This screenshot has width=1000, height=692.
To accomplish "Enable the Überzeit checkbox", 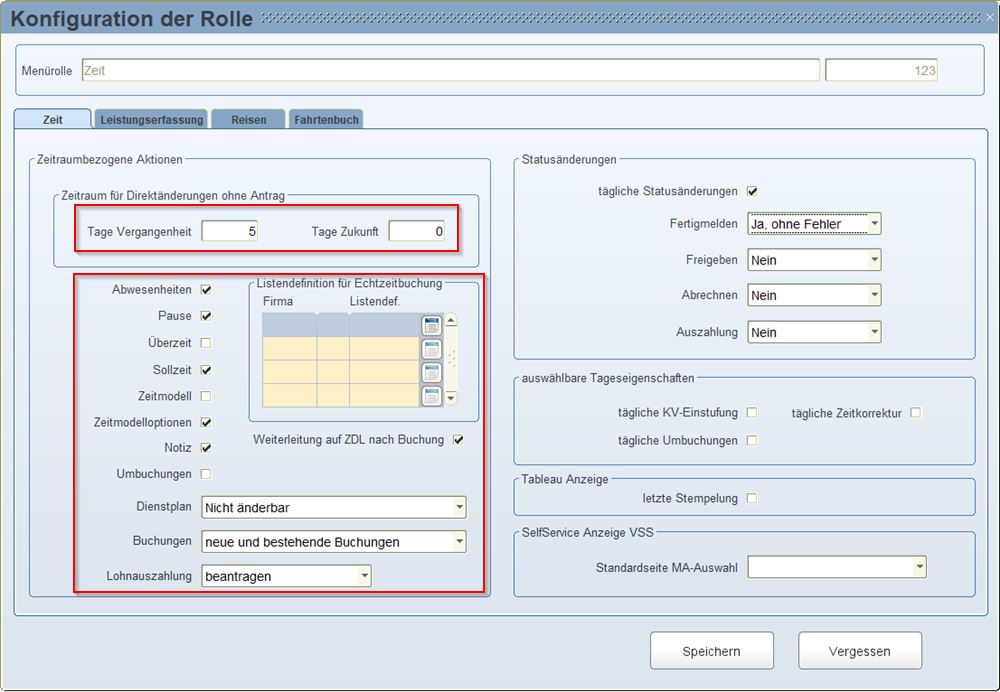I will pos(206,343).
